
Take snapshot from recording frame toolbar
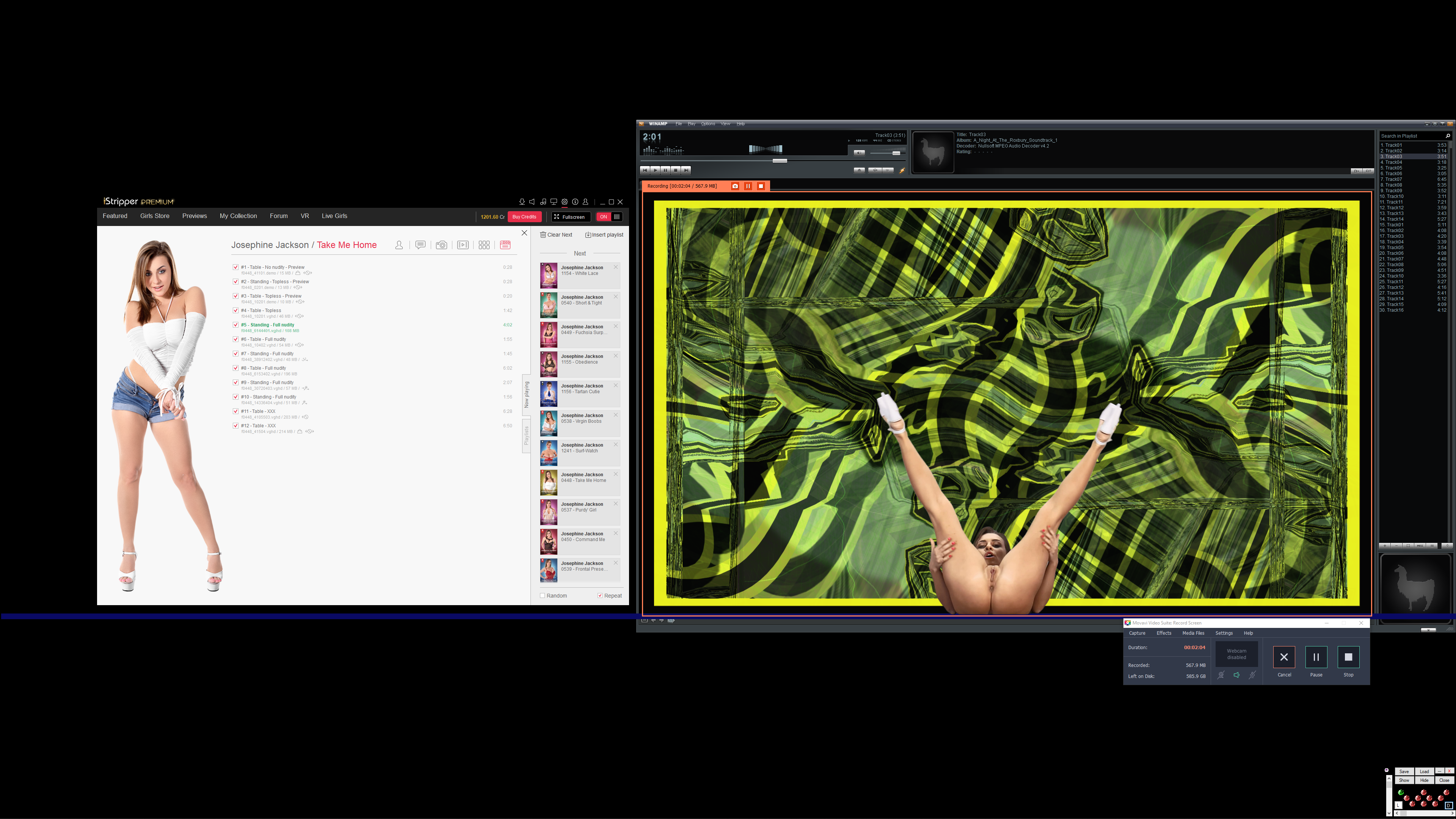[735, 186]
